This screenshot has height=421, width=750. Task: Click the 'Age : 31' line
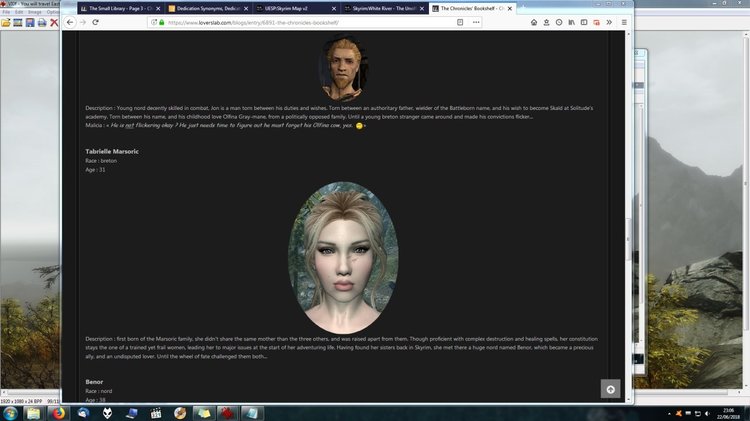click(95, 169)
